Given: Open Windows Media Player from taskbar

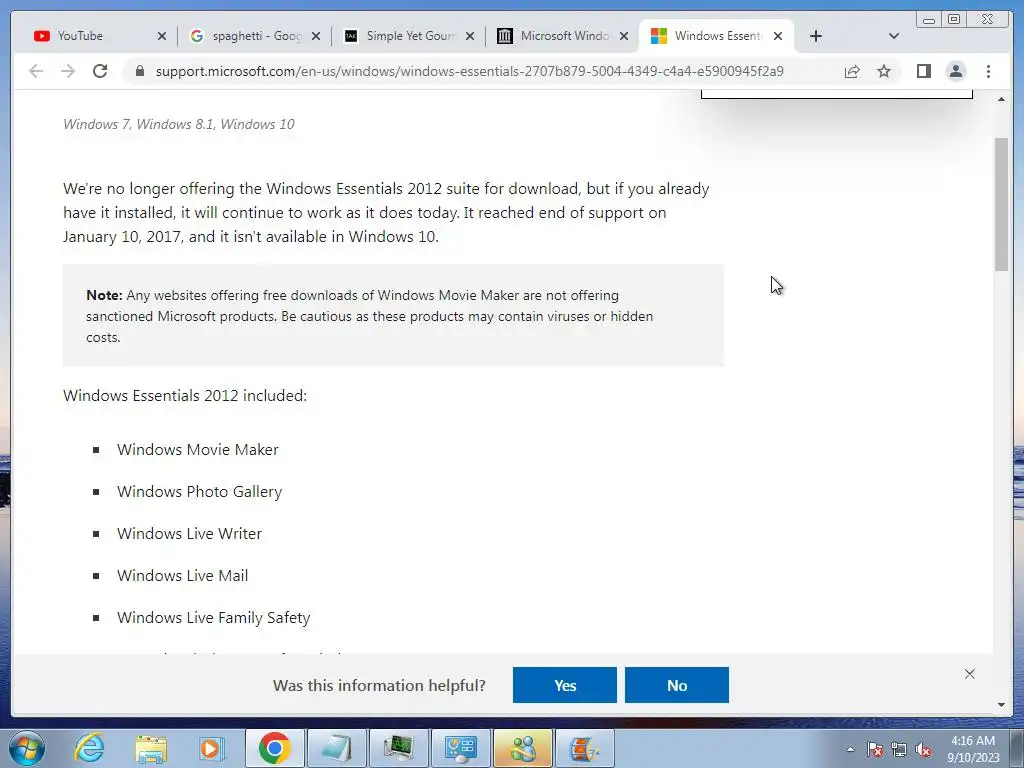Looking at the screenshot, I should 212,748.
